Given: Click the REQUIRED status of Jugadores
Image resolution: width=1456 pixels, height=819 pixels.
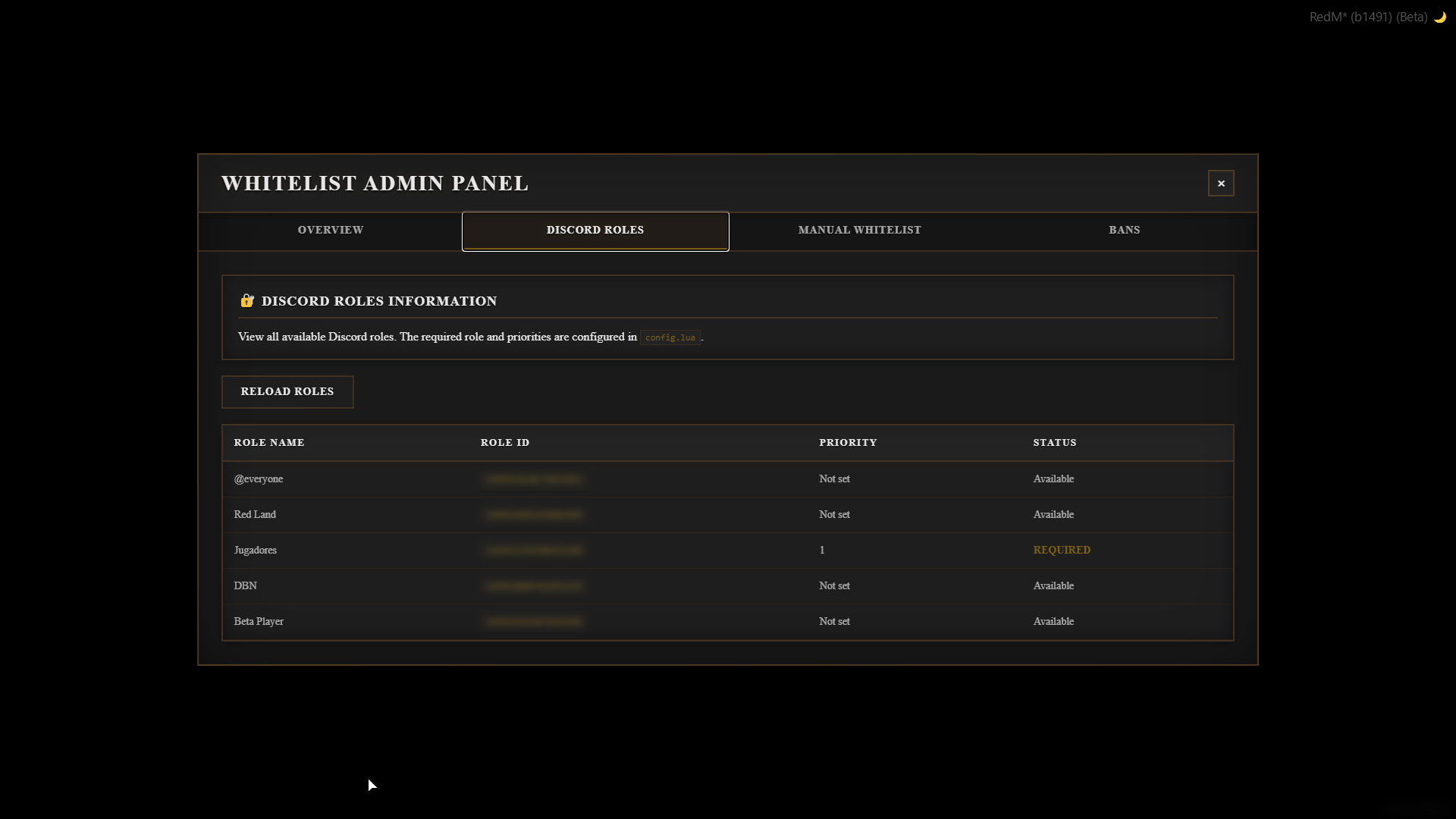Looking at the screenshot, I should click(1062, 551).
